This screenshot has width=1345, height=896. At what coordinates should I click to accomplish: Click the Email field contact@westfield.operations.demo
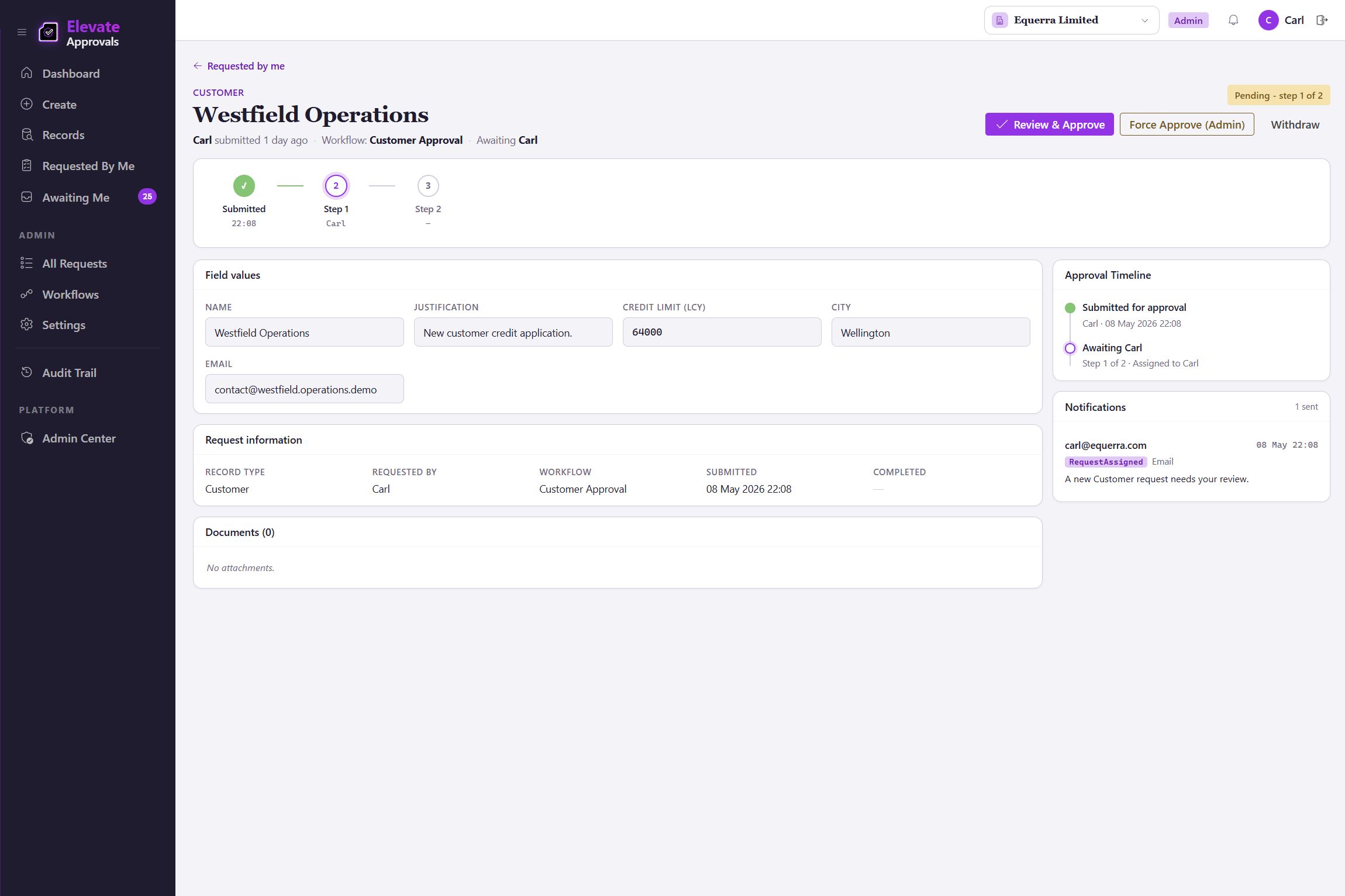pyautogui.click(x=305, y=389)
